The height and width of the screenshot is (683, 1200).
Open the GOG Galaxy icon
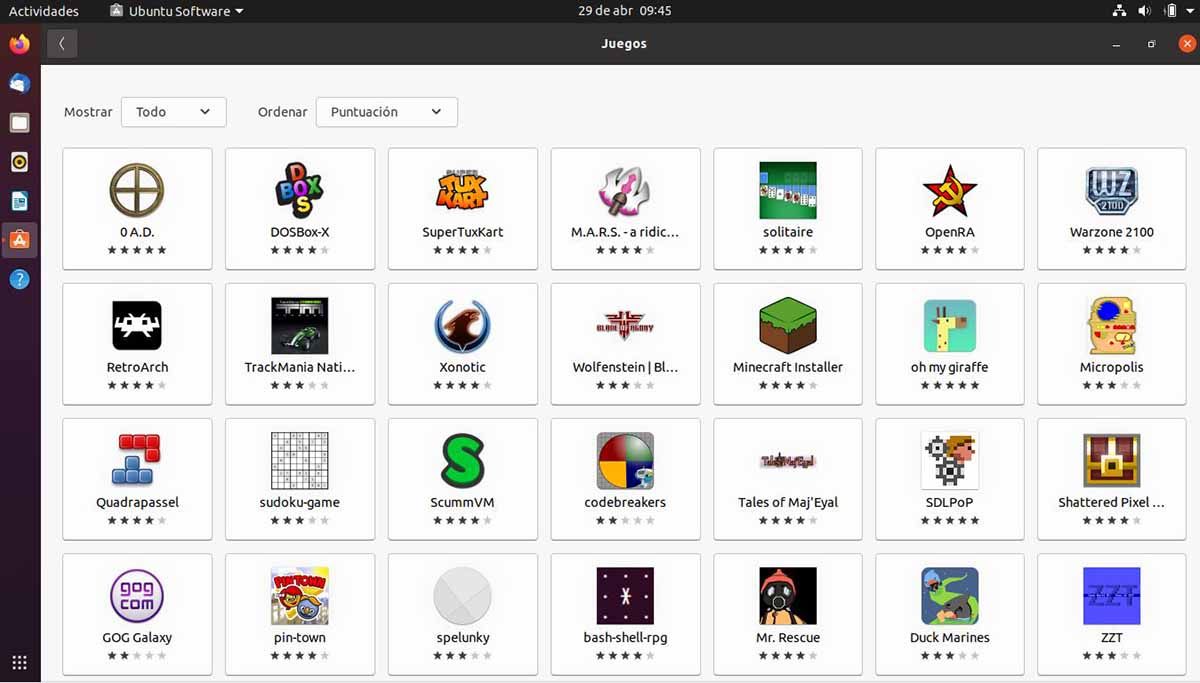(x=137, y=596)
